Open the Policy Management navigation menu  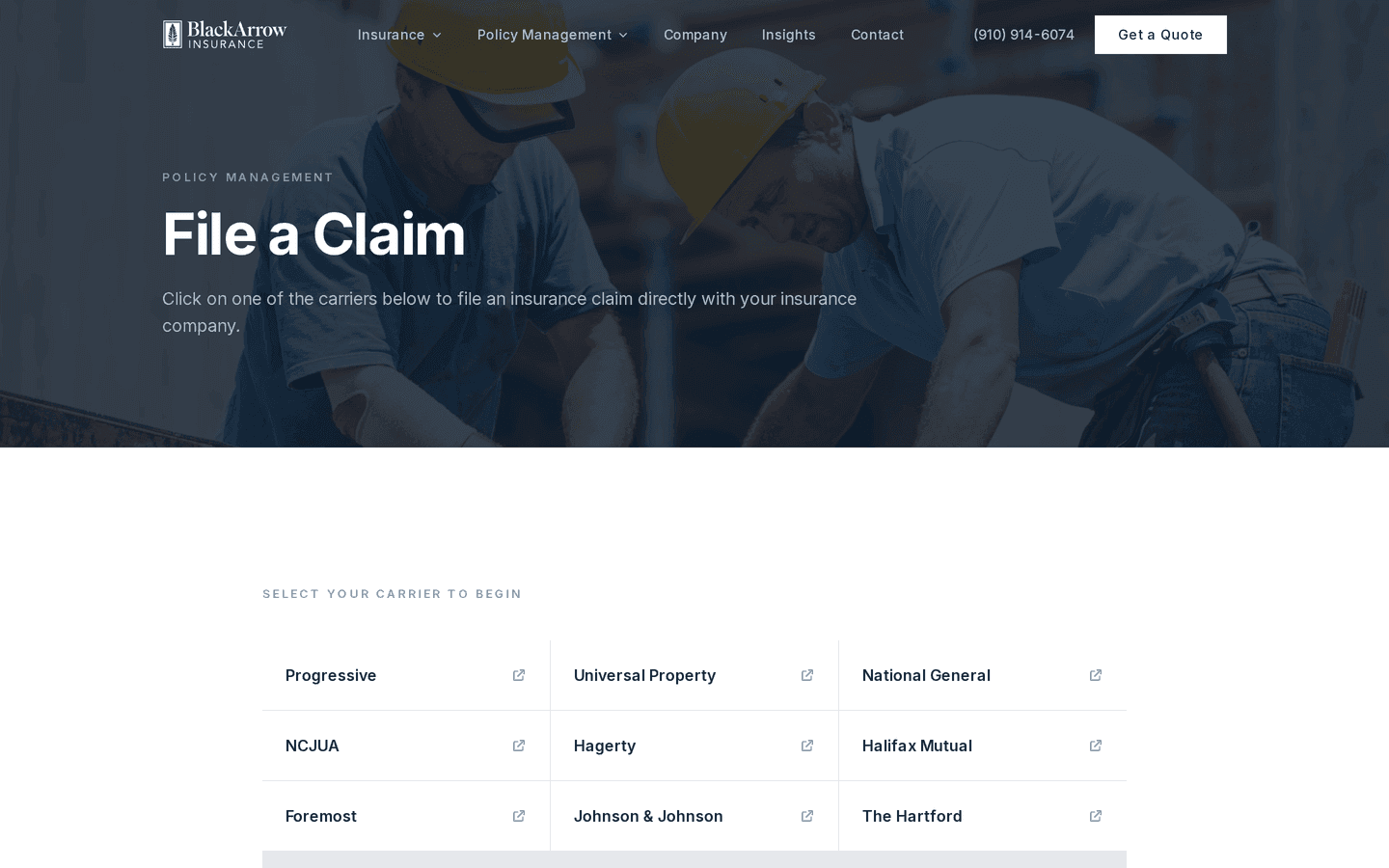(553, 35)
